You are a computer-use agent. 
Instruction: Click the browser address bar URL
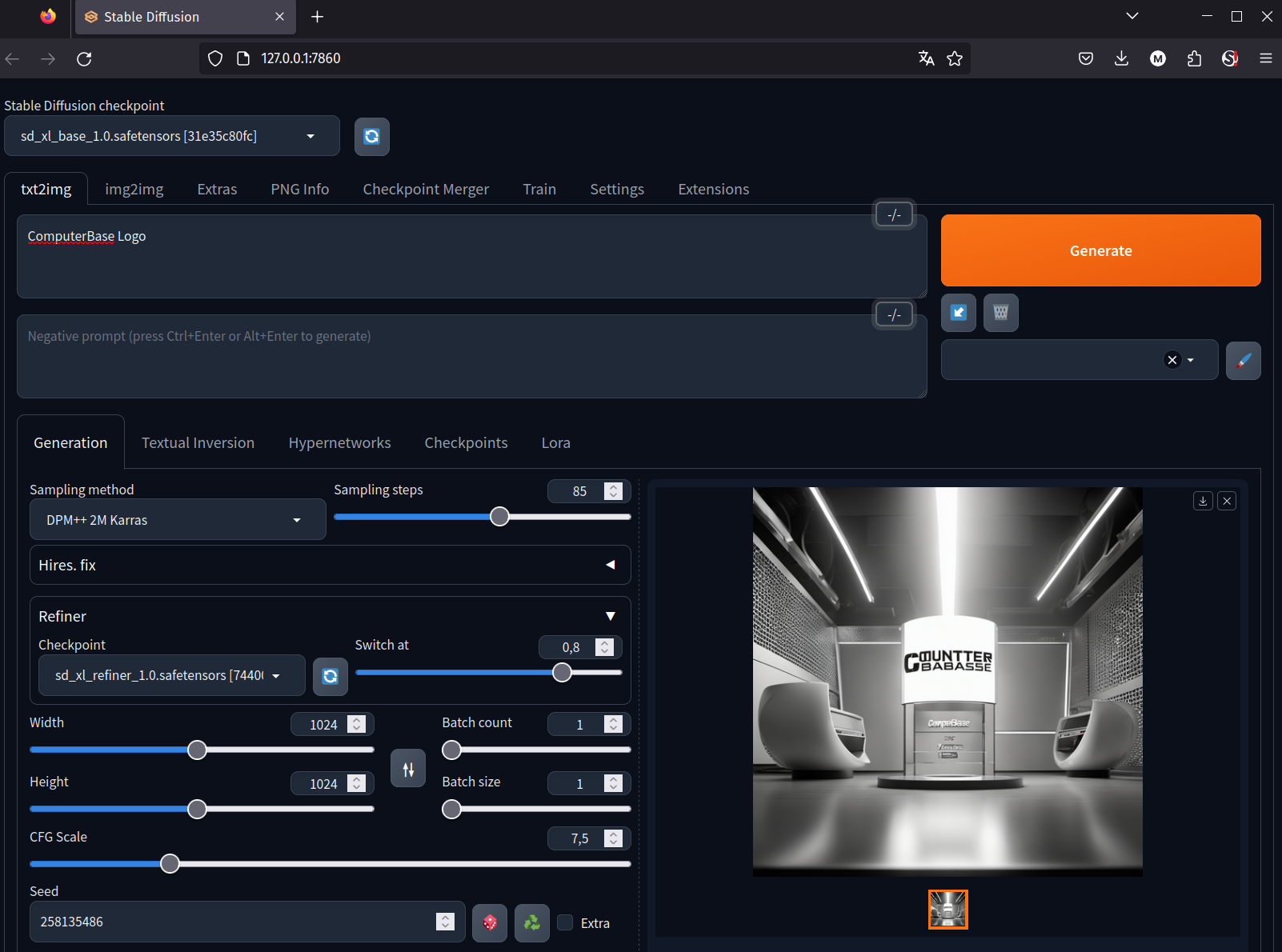click(x=301, y=58)
